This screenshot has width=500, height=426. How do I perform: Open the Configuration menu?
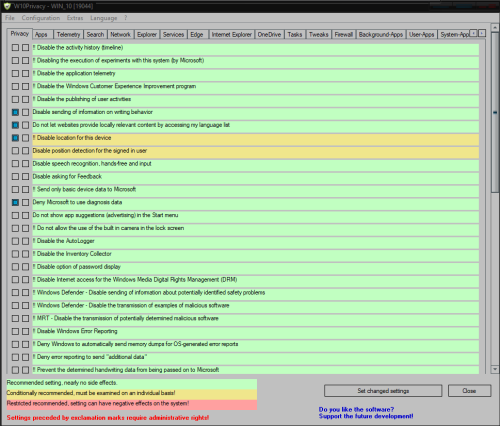pyautogui.click(x=41, y=18)
